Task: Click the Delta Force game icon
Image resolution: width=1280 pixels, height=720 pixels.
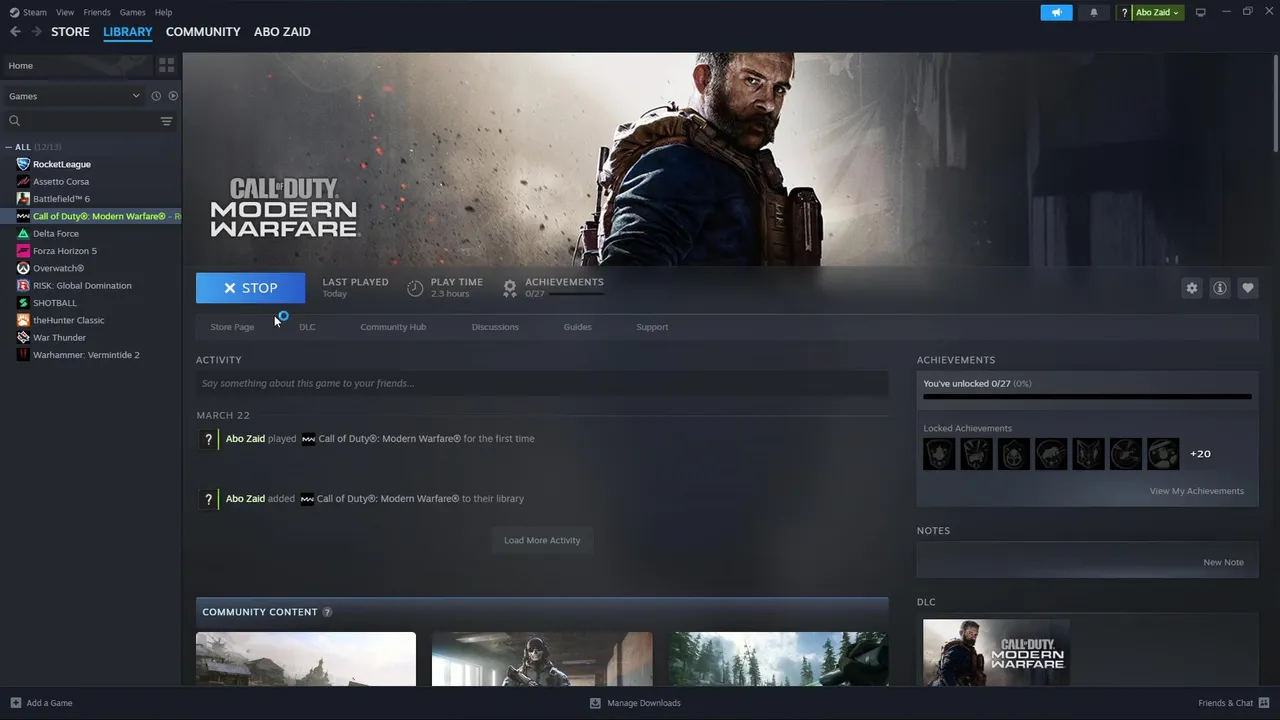Action: pyautogui.click(x=24, y=233)
